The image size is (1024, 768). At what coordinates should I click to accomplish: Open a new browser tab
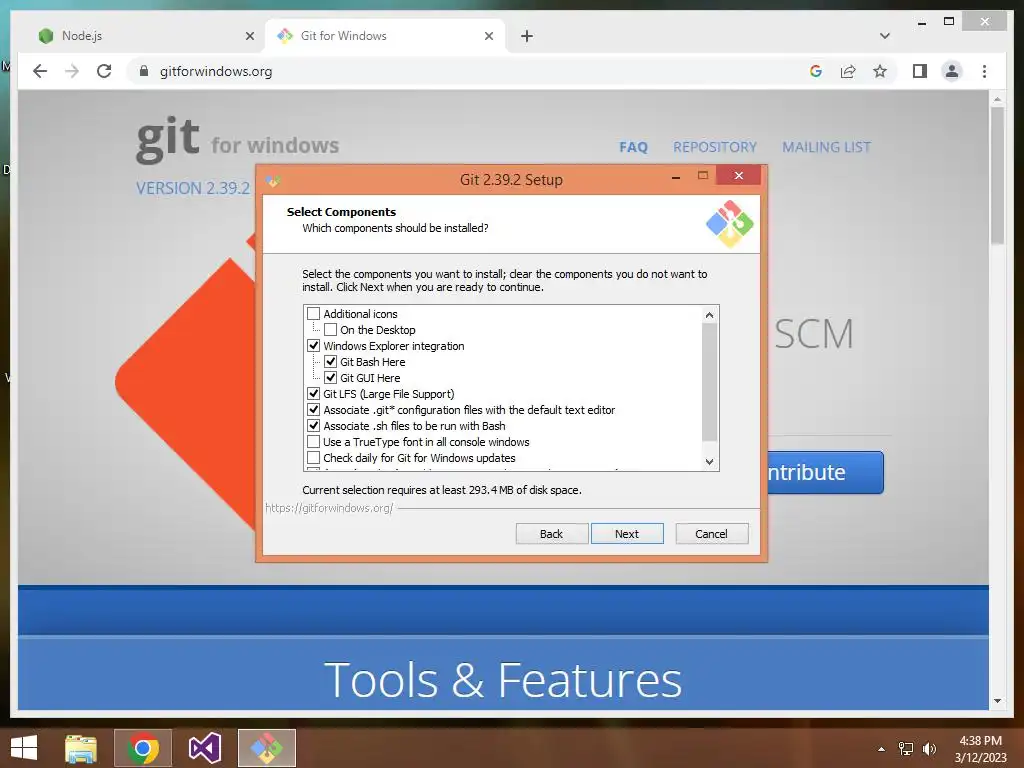coord(527,36)
